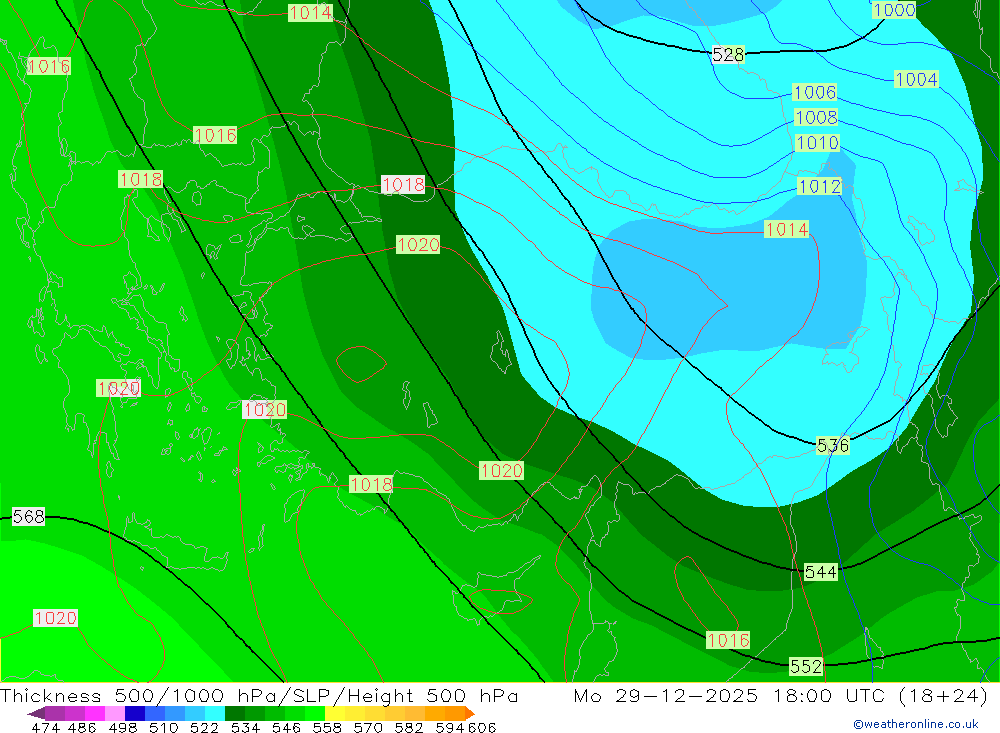Select the darkest green legend swatch
The image size is (1000, 733).
pyautogui.click(x=235, y=713)
